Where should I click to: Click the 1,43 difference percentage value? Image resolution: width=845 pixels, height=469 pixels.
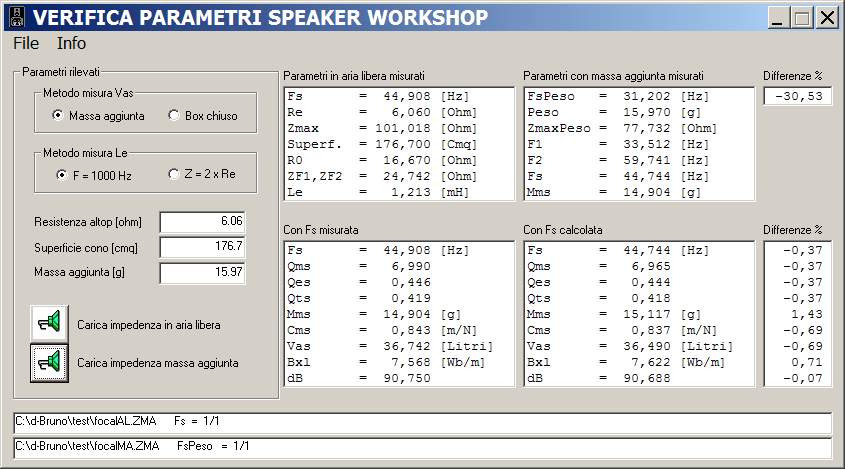pyautogui.click(x=807, y=314)
